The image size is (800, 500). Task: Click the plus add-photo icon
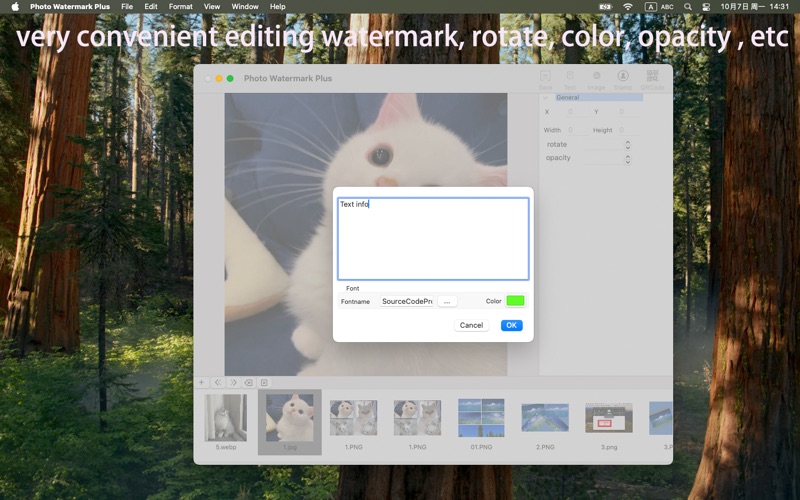(x=202, y=382)
